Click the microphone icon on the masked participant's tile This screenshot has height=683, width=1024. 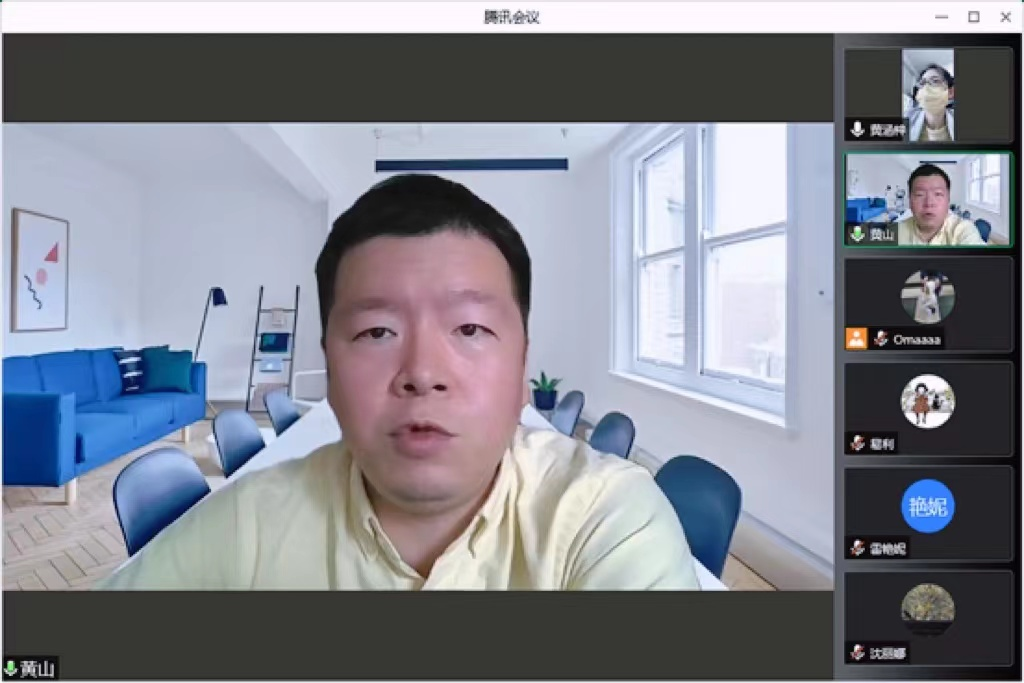[x=857, y=130]
